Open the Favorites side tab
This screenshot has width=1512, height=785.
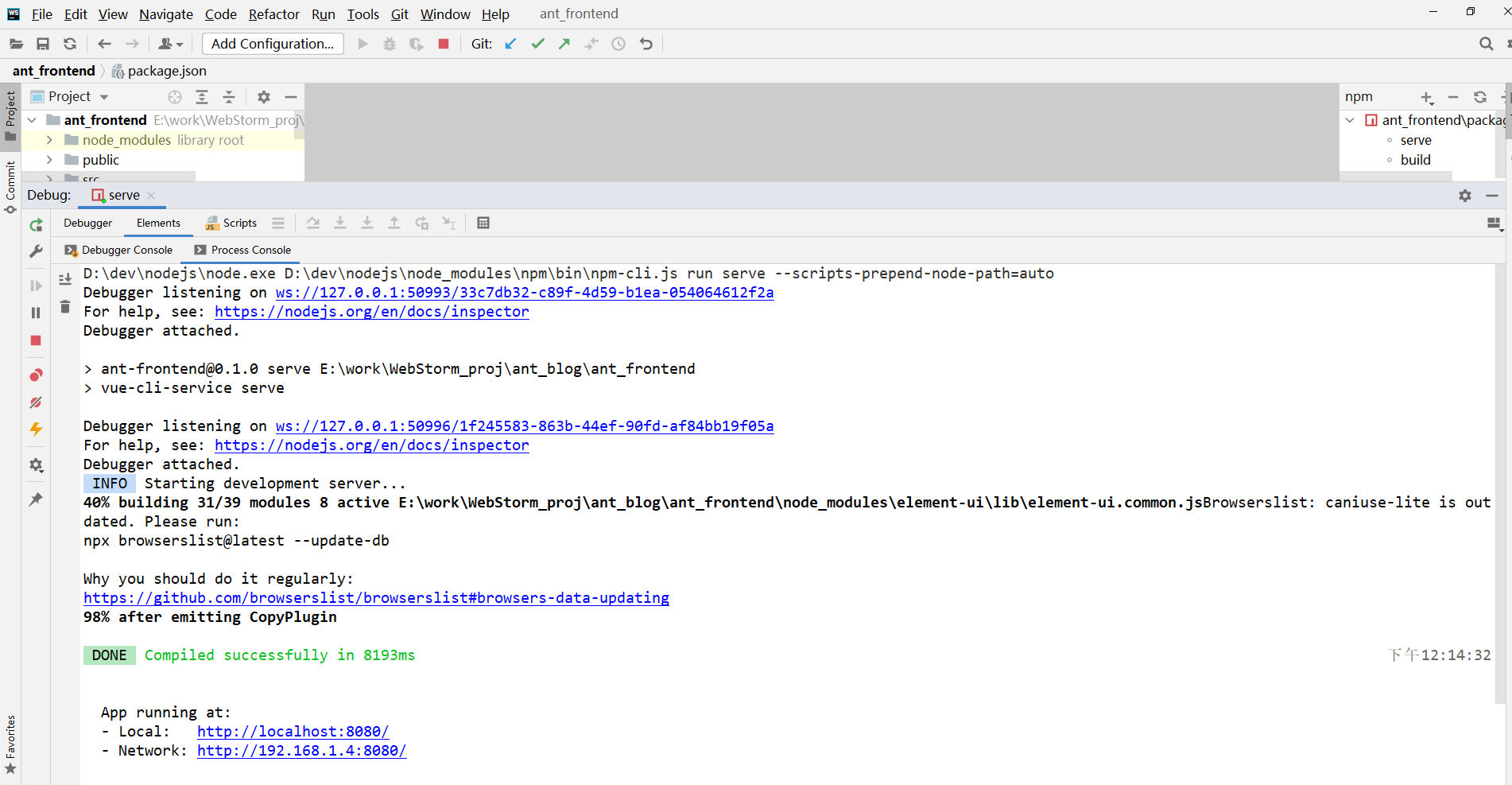click(10, 744)
